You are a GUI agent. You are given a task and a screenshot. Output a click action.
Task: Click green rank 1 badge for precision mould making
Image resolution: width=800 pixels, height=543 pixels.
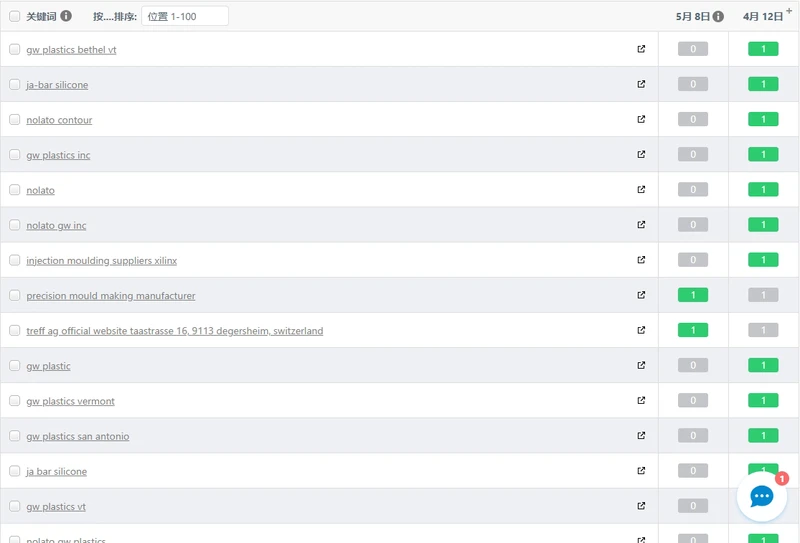point(693,295)
